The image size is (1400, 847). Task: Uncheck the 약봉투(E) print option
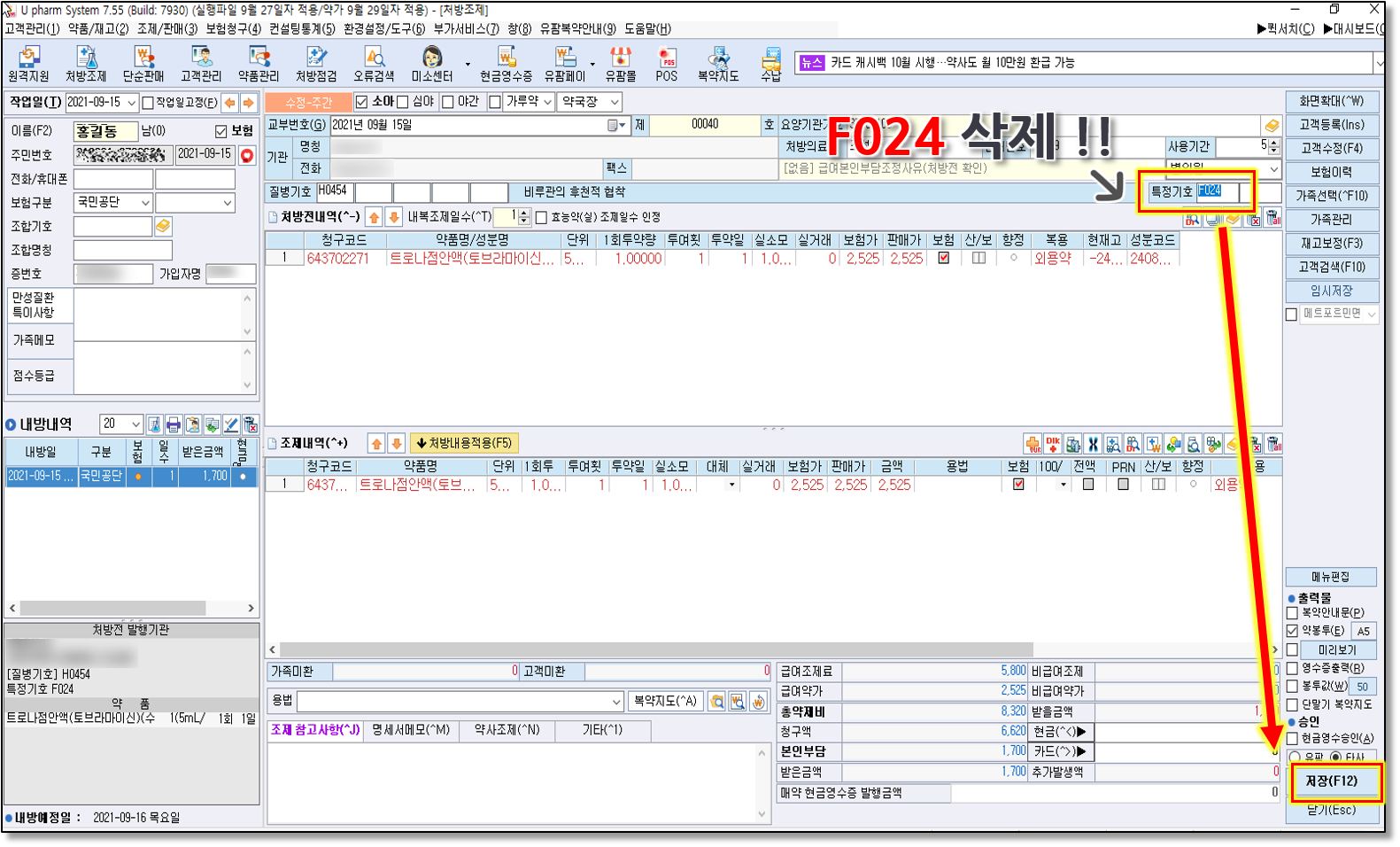(1292, 631)
